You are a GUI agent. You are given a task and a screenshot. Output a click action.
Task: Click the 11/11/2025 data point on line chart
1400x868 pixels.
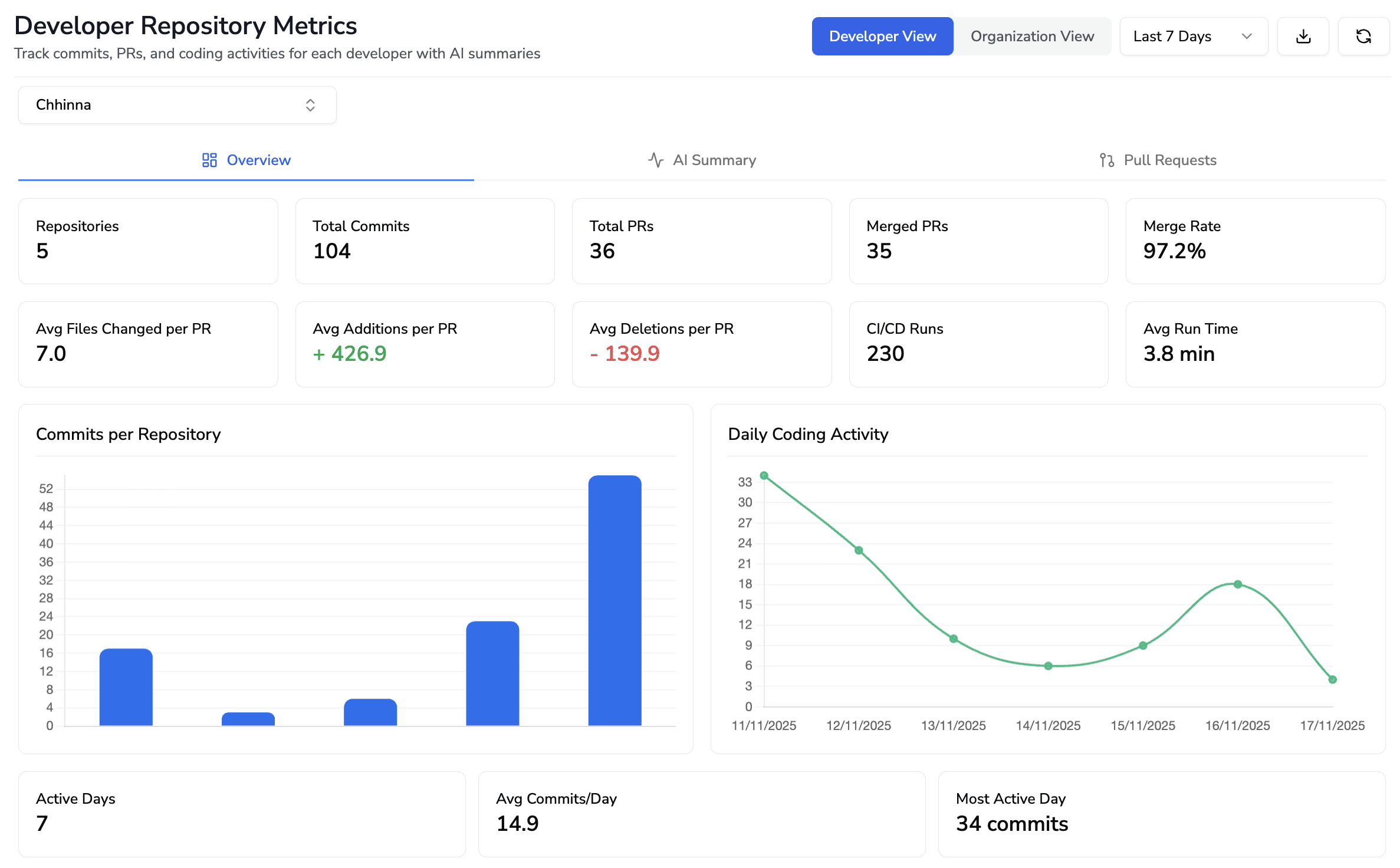click(764, 475)
